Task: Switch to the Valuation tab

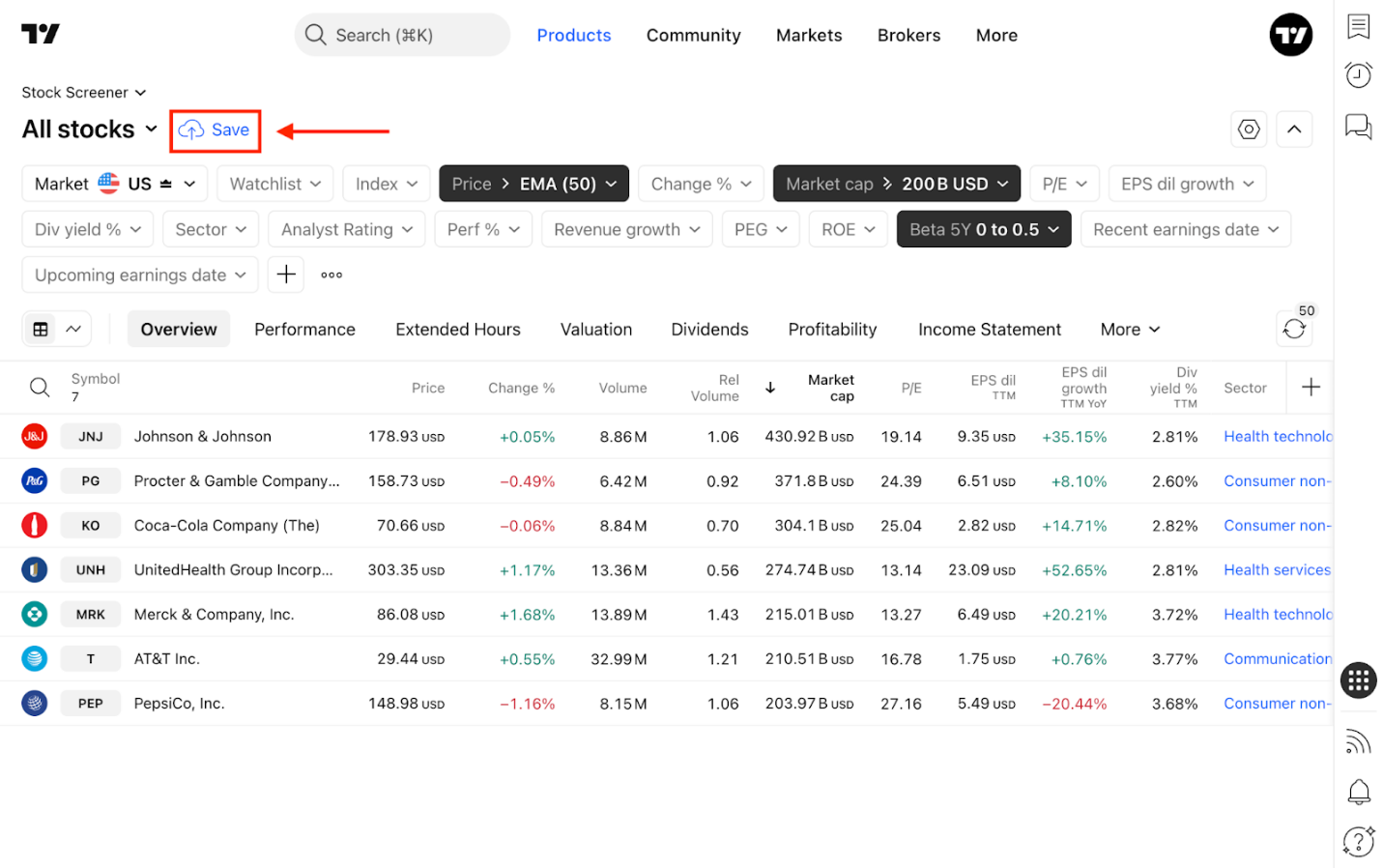Action: coord(596,330)
